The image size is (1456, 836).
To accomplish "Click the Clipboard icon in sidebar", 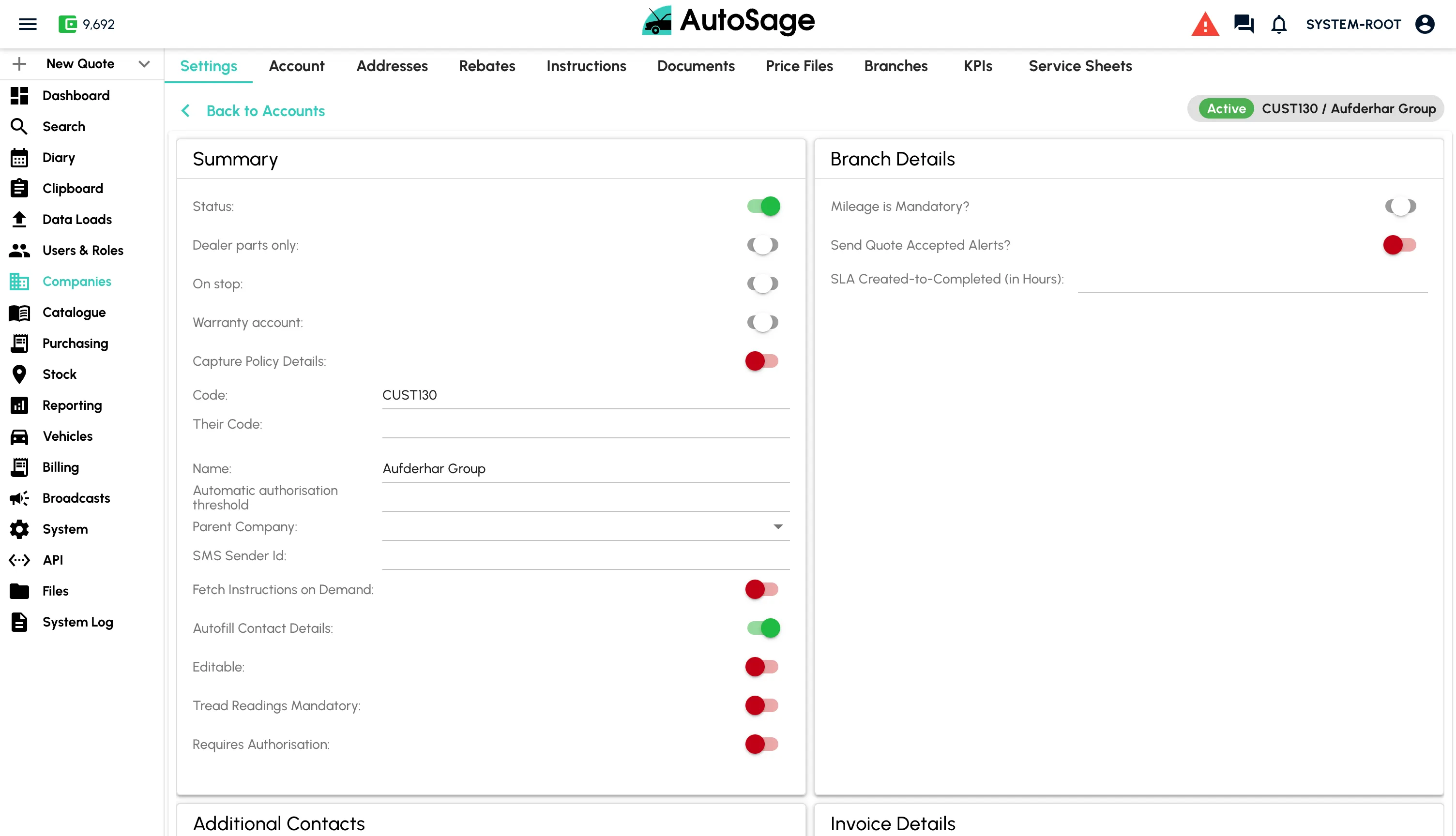I will tap(19, 188).
